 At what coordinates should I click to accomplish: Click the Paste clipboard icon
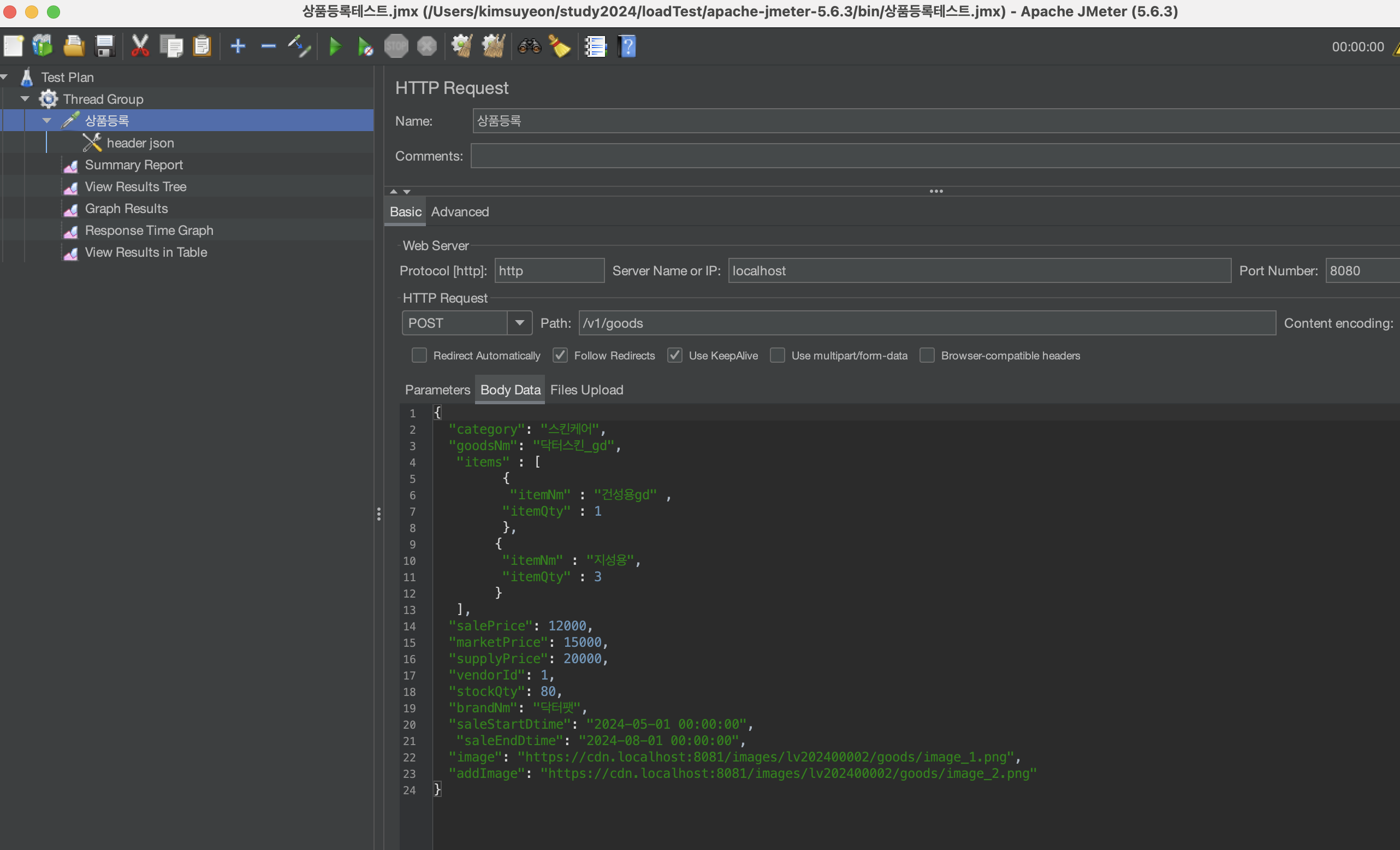click(x=202, y=46)
